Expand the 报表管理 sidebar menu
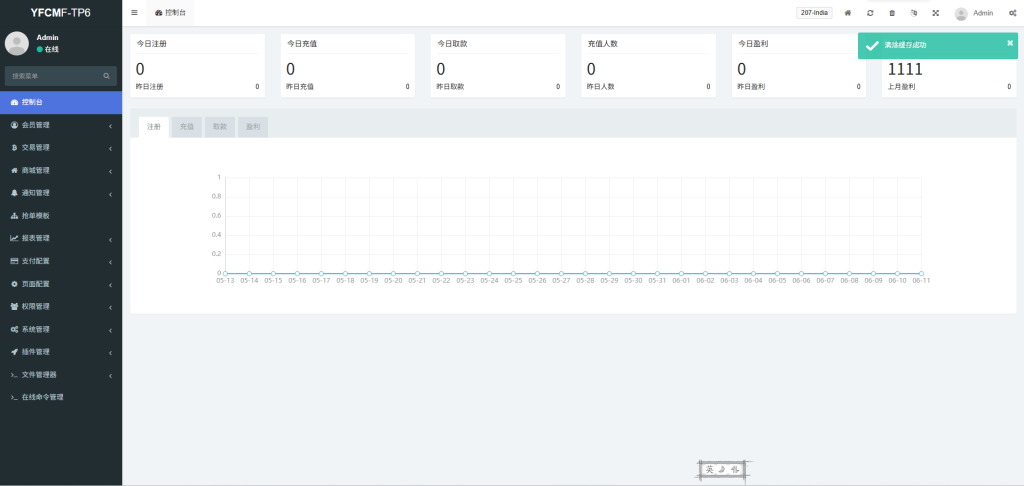This screenshot has height=486, width=1024. [60, 238]
